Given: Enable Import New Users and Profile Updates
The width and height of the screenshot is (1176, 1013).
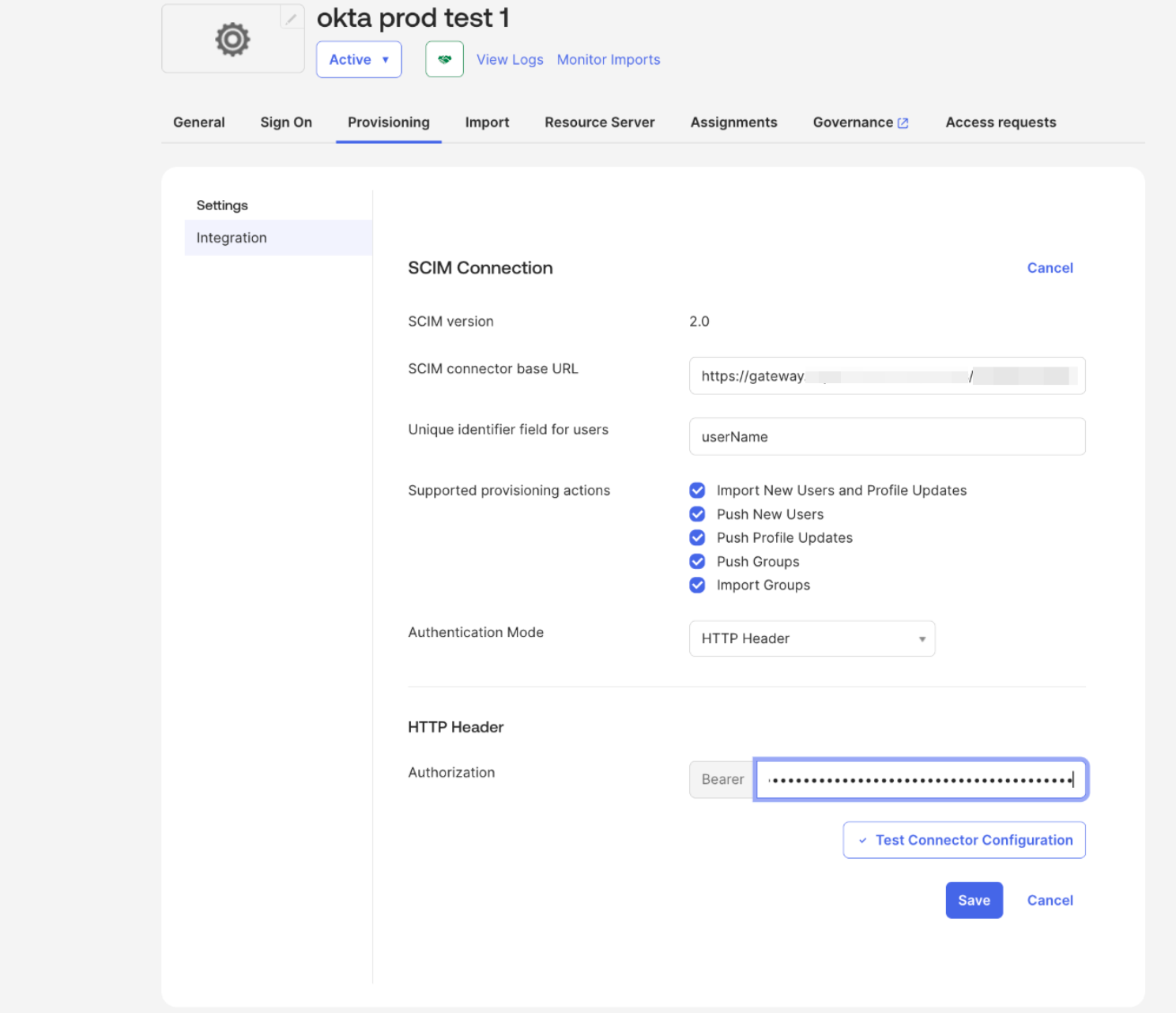Looking at the screenshot, I should click(x=697, y=491).
